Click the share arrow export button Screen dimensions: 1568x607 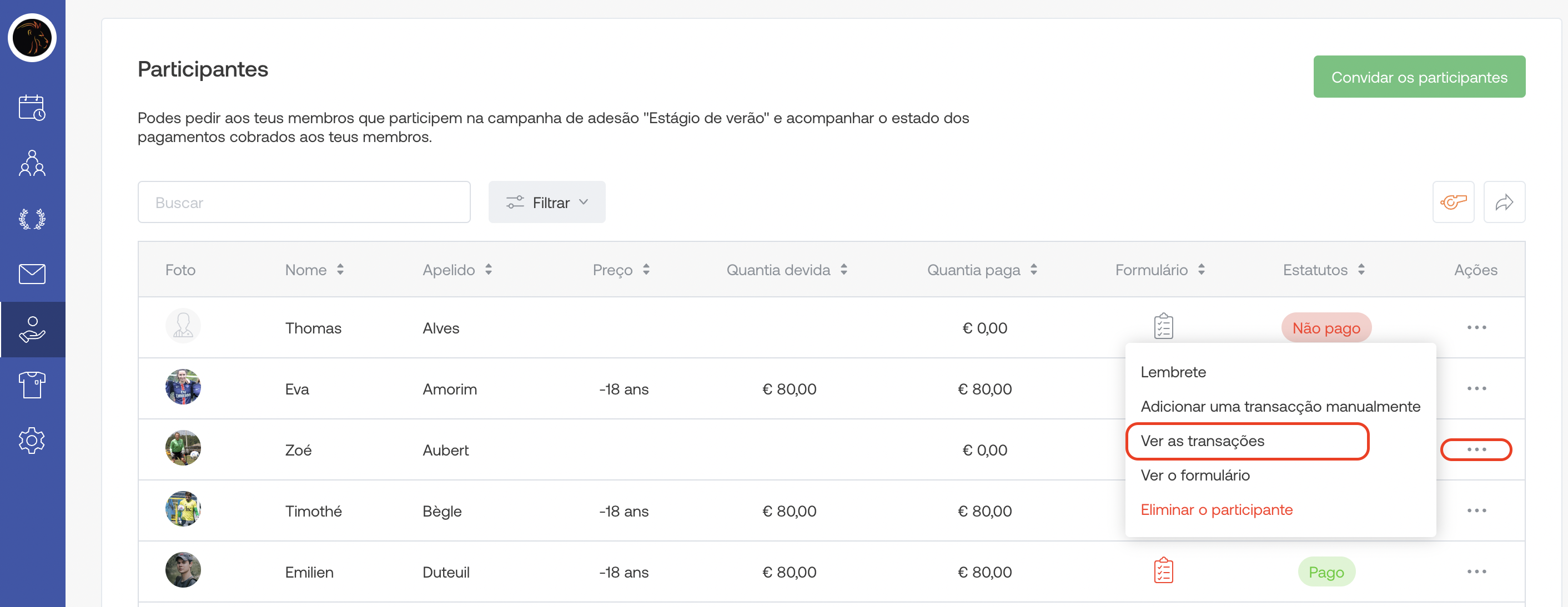(x=1504, y=202)
